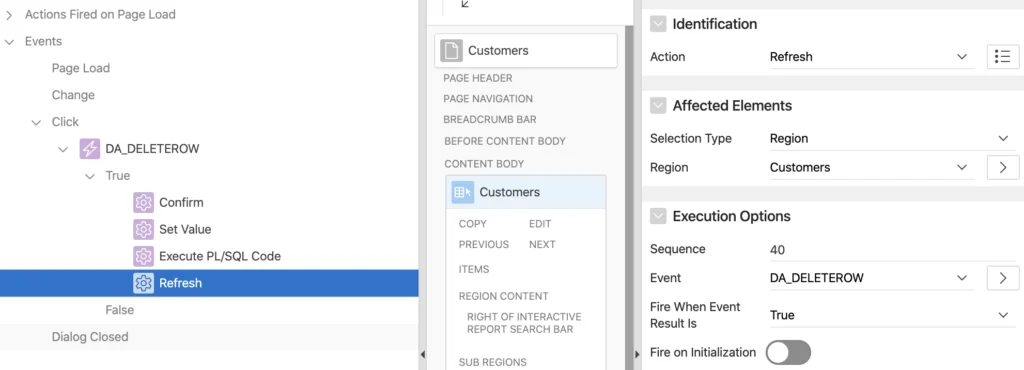Click the gear icon beside Refresh

(143, 283)
